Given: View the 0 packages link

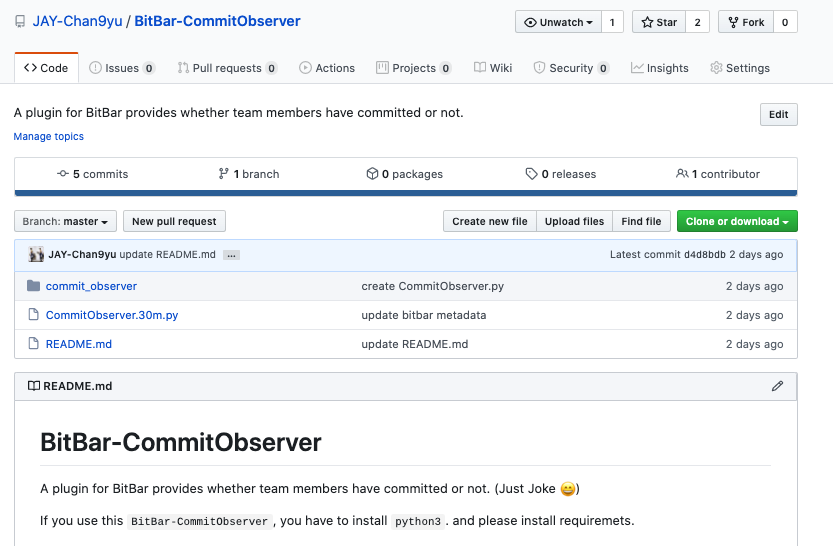Looking at the screenshot, I should tap(404, 174).
